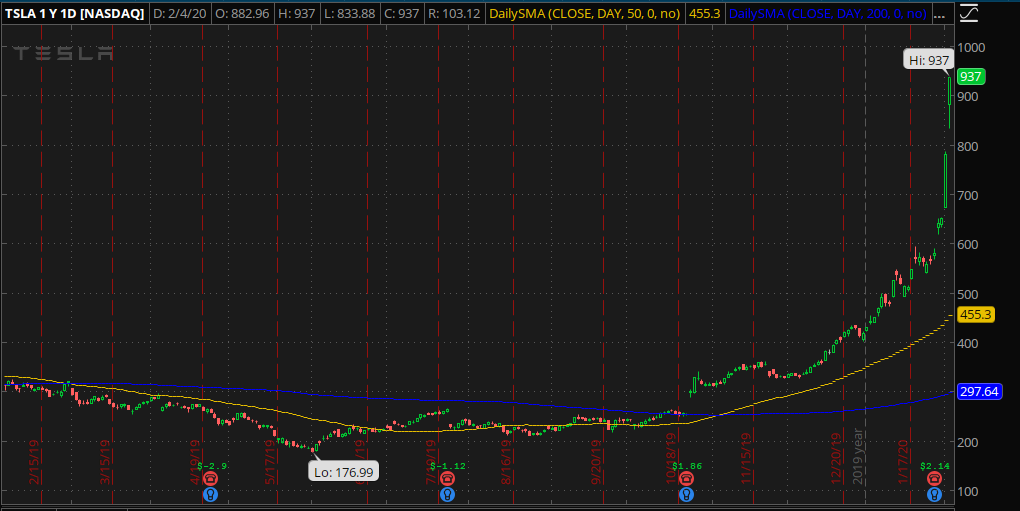Click the 900 price axis label

(968, 96)
